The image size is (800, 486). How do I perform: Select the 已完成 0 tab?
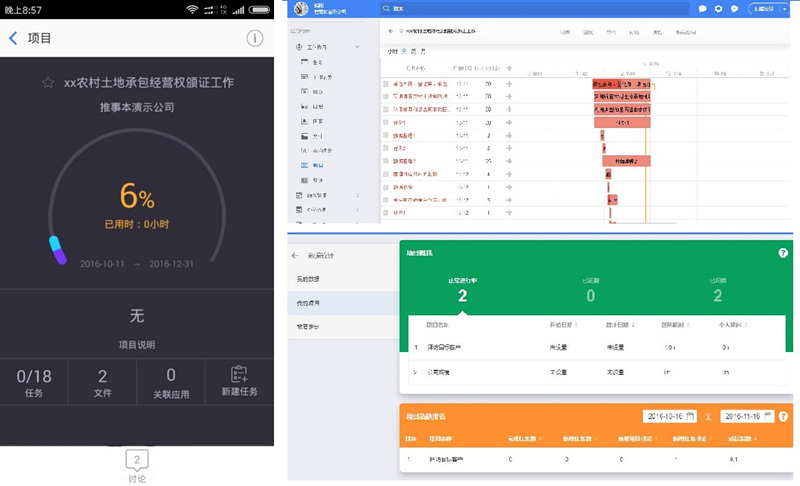(x=590, y=290)
